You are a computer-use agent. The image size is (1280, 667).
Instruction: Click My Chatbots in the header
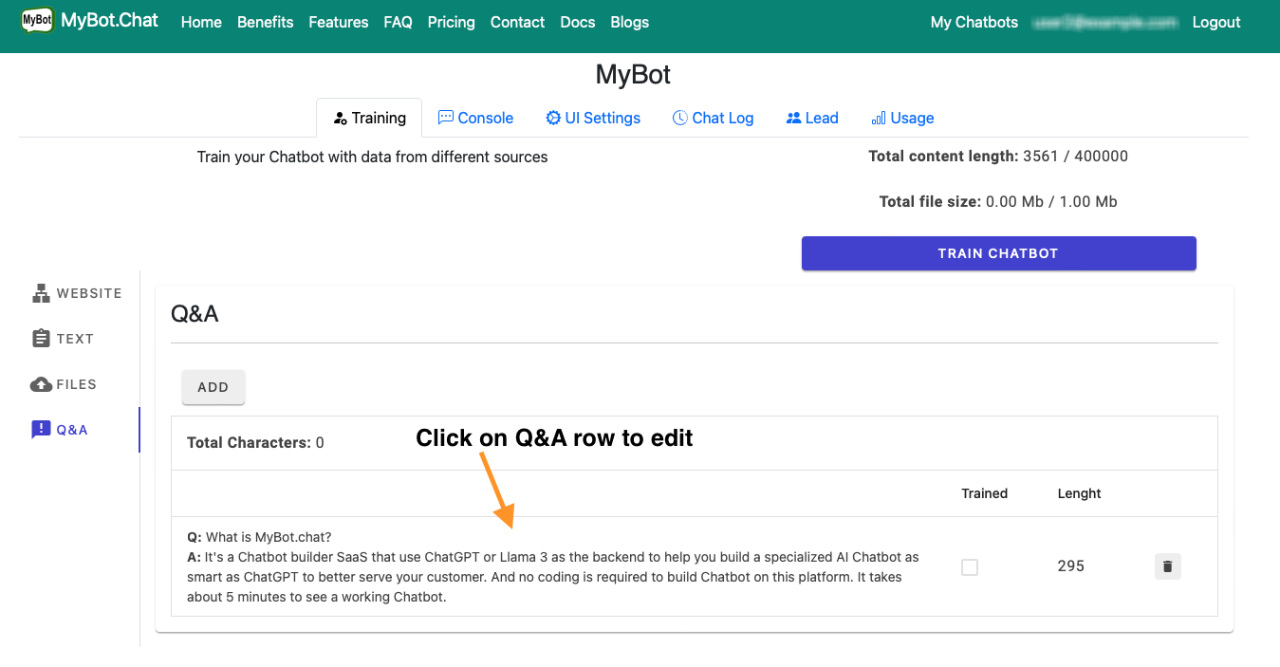(x=973, y=21)
